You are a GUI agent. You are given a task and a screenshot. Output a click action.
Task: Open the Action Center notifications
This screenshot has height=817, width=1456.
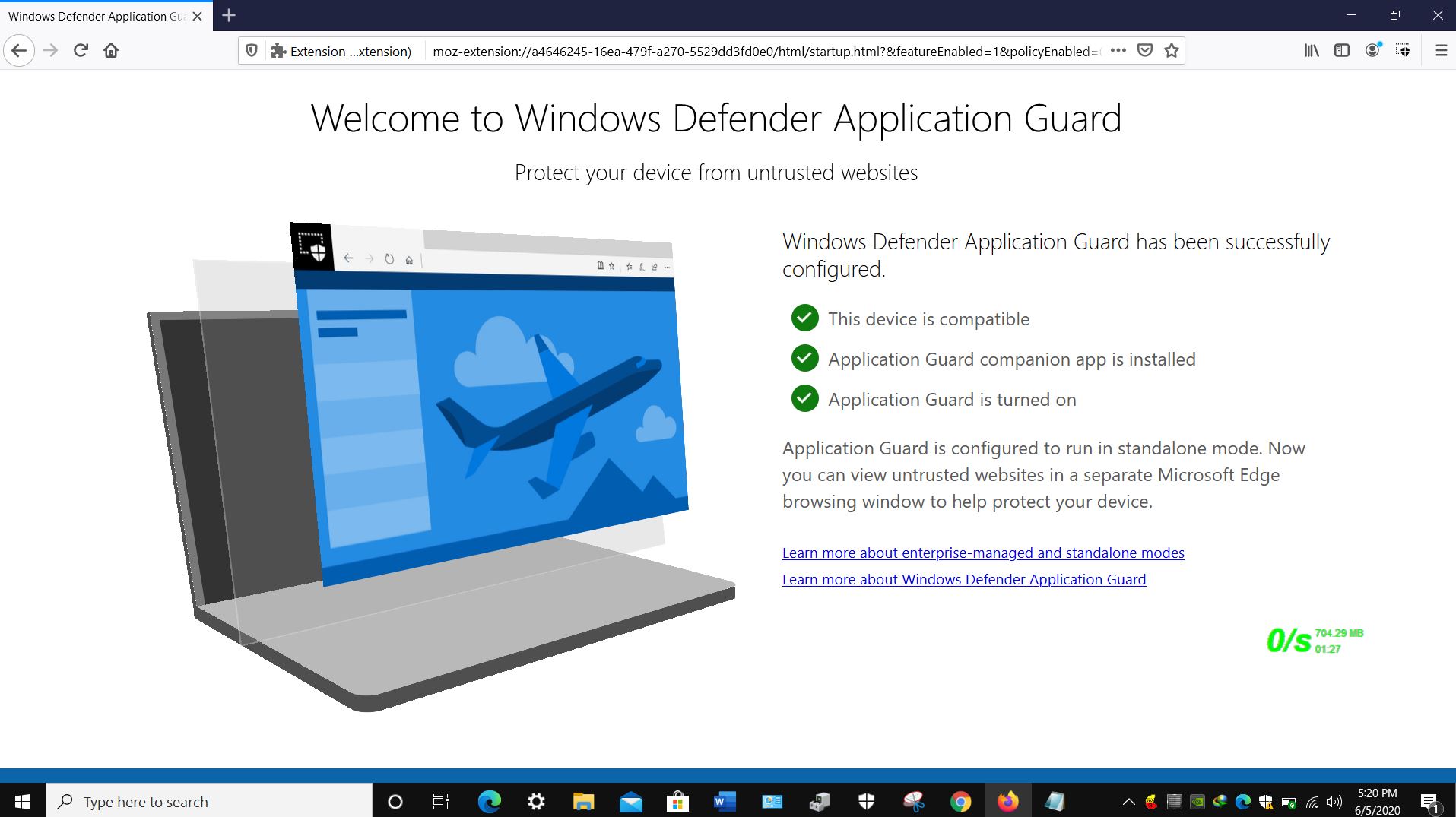point(1430,801)
